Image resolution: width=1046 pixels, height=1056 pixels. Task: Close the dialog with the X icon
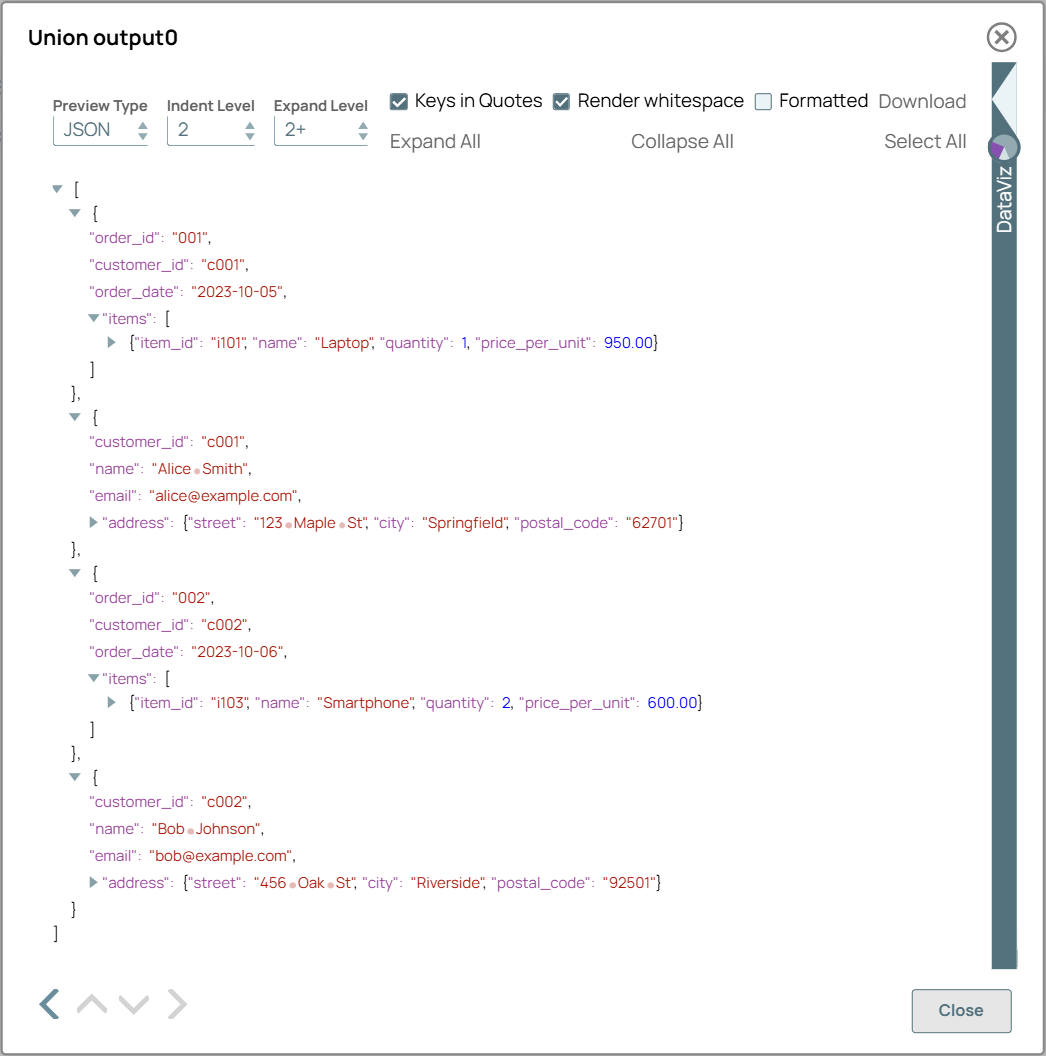1001,38
